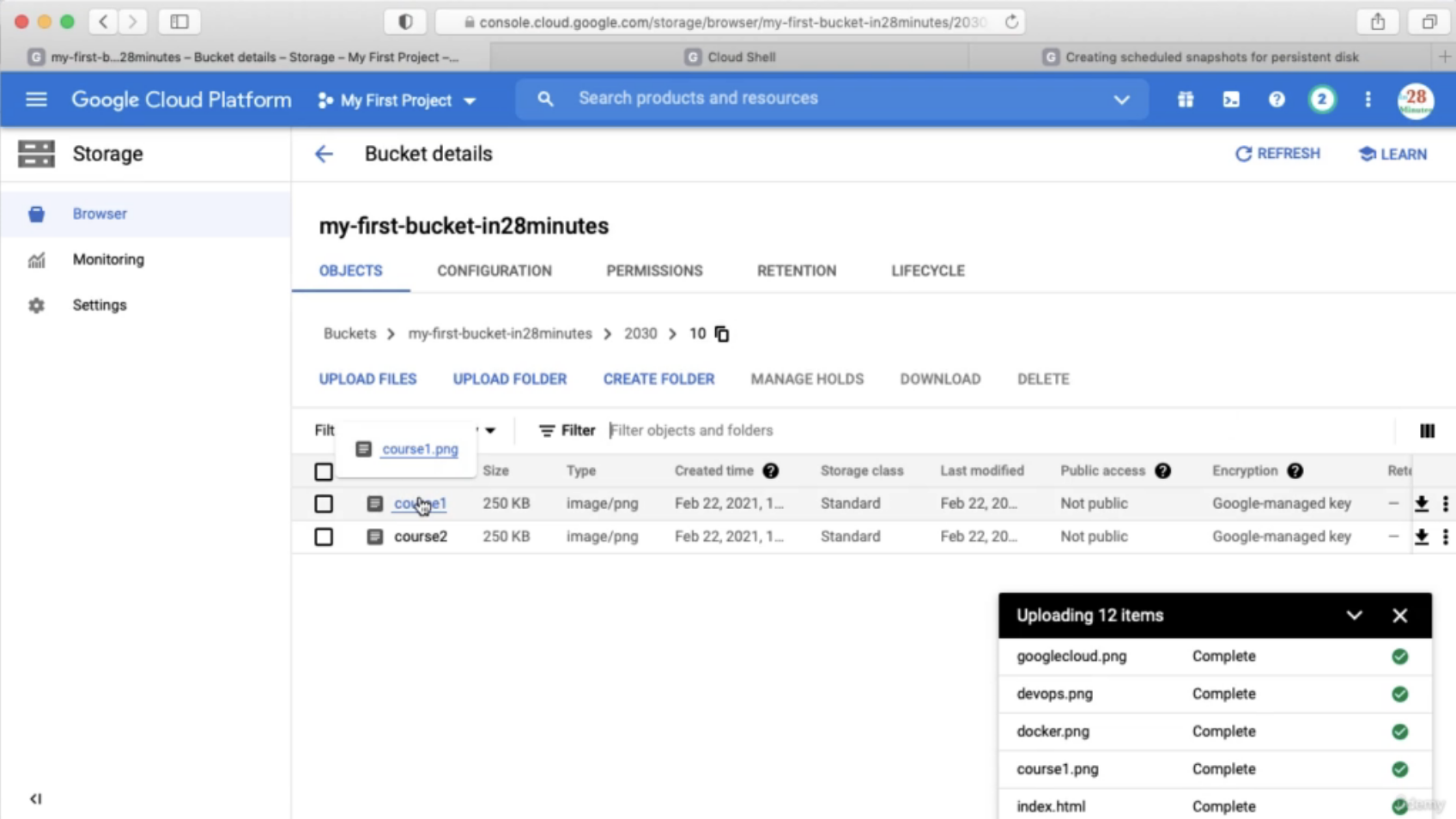Switch to the PERMISSIONS tab
The width and height of the screenshot is (1456, 819).
coord(654,270)
